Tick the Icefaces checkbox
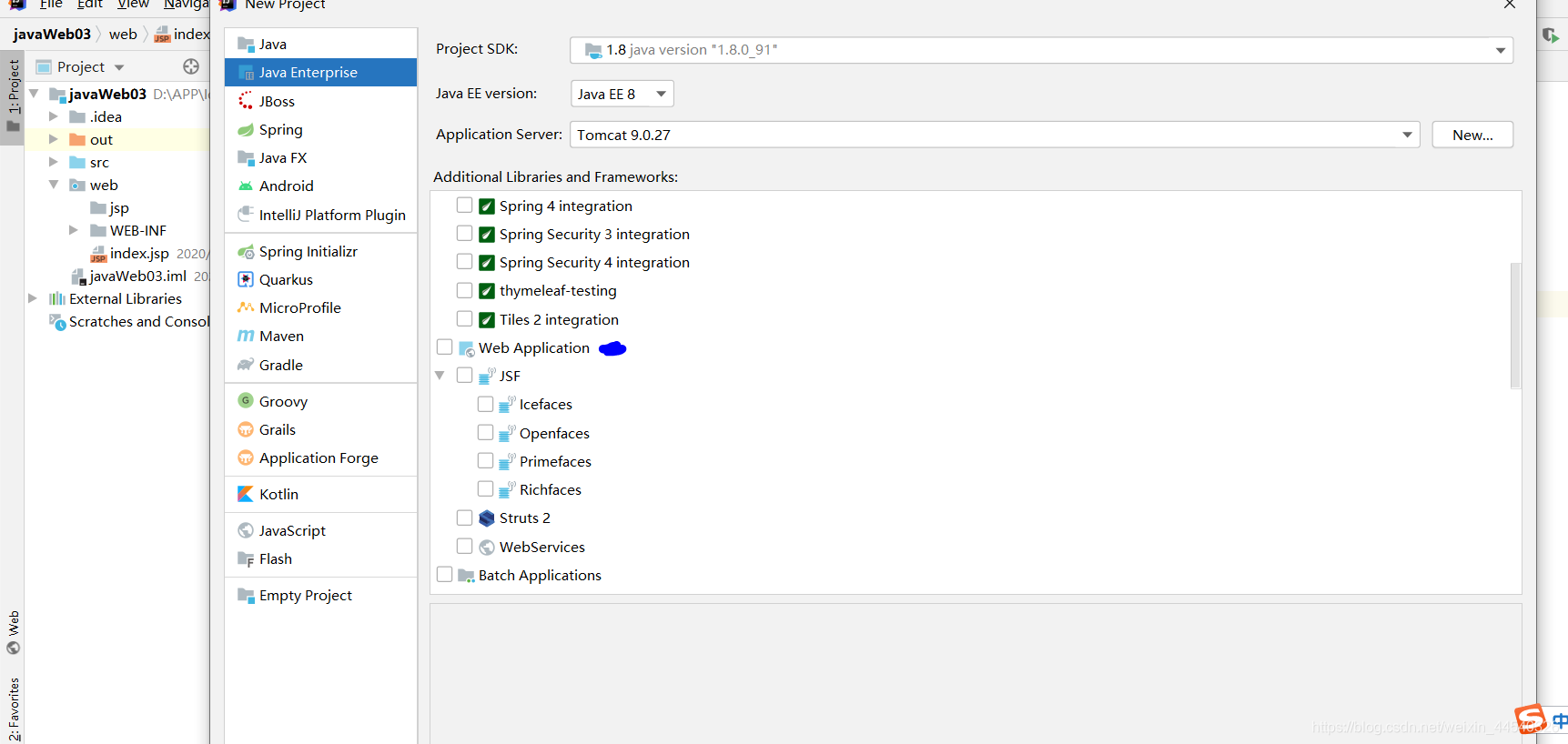Image resolution: width=1568 pixels, height=744 pixels. tap(485, 404)
